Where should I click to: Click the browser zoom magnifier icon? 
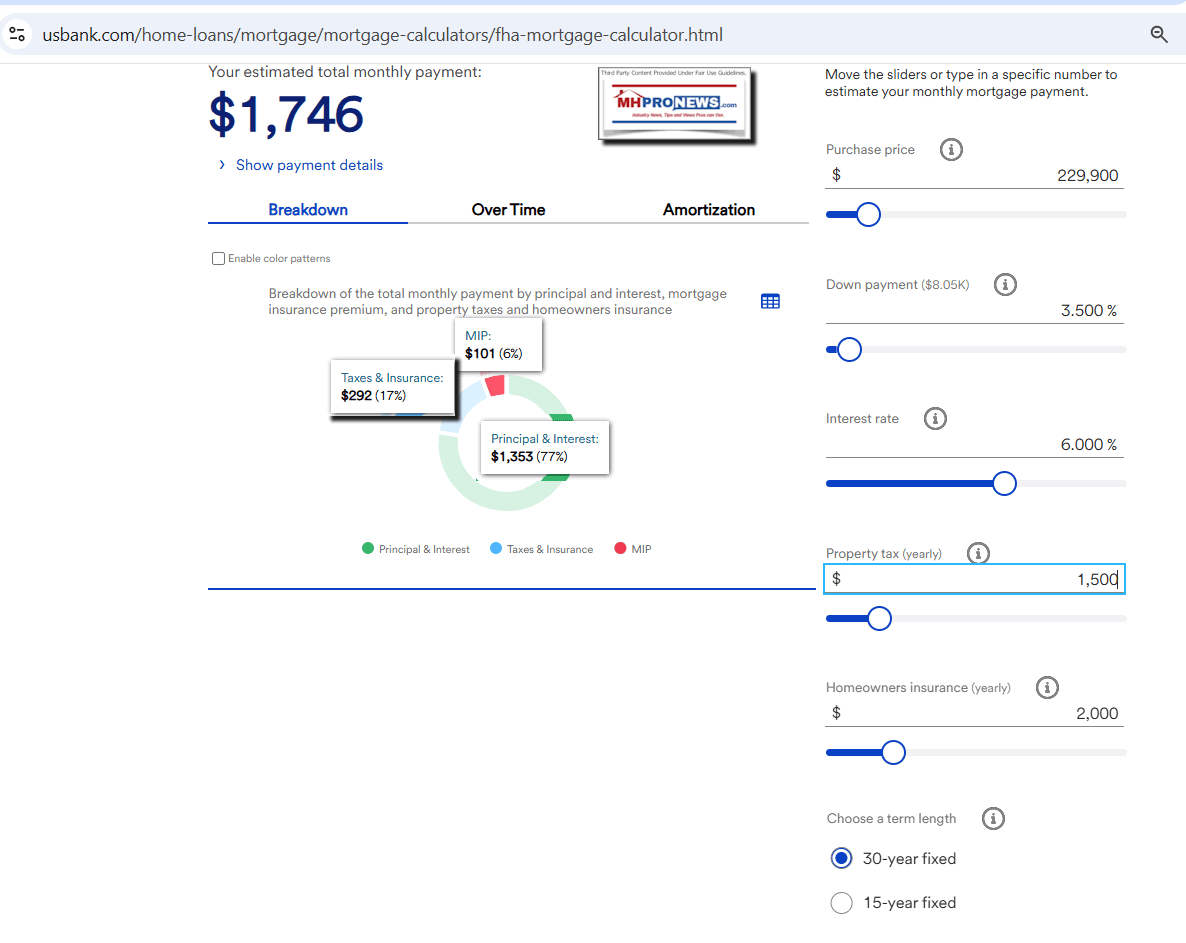pos(1159,35)
